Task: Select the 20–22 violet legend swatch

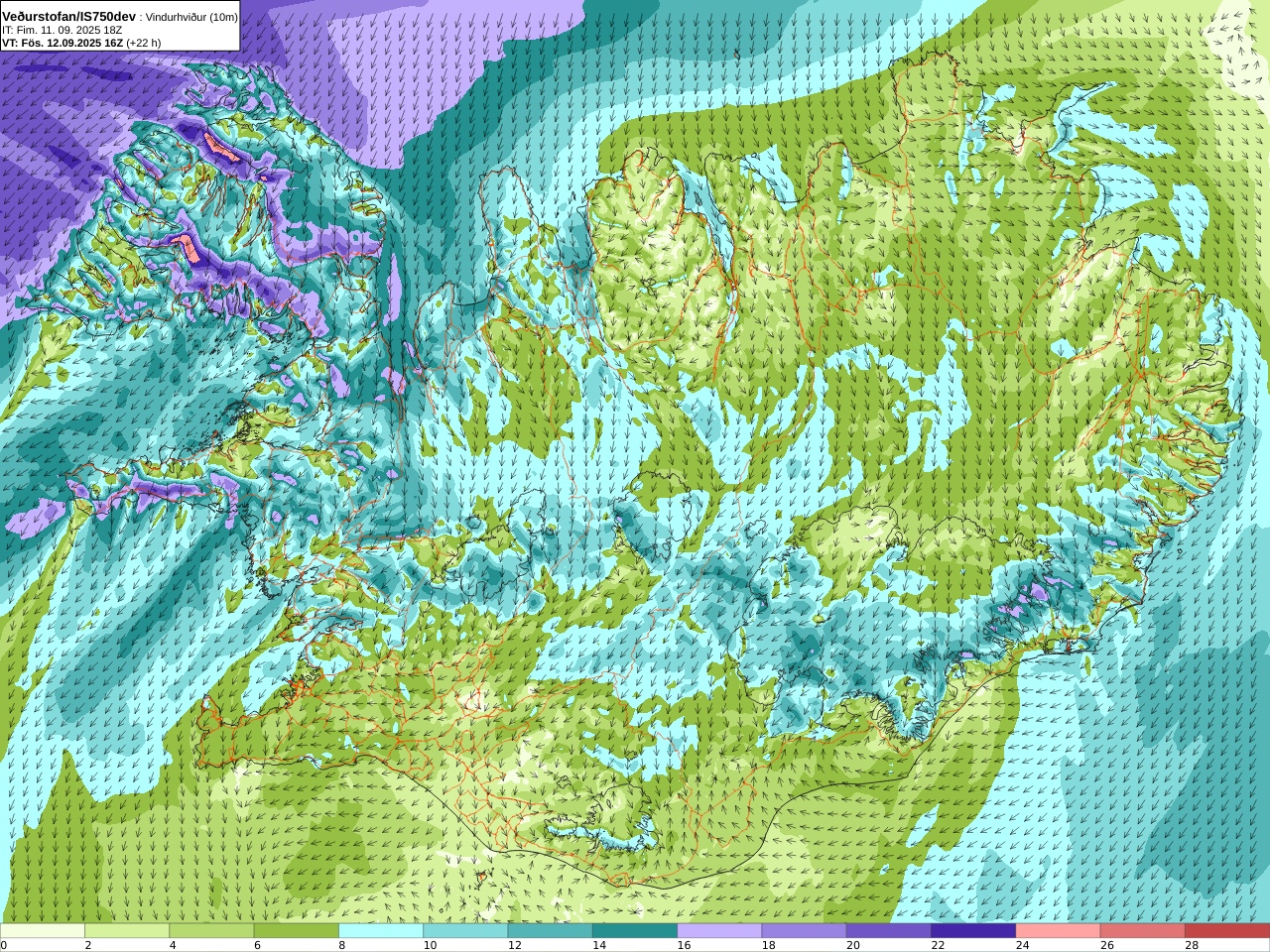Action: click(x=889, y=931)
